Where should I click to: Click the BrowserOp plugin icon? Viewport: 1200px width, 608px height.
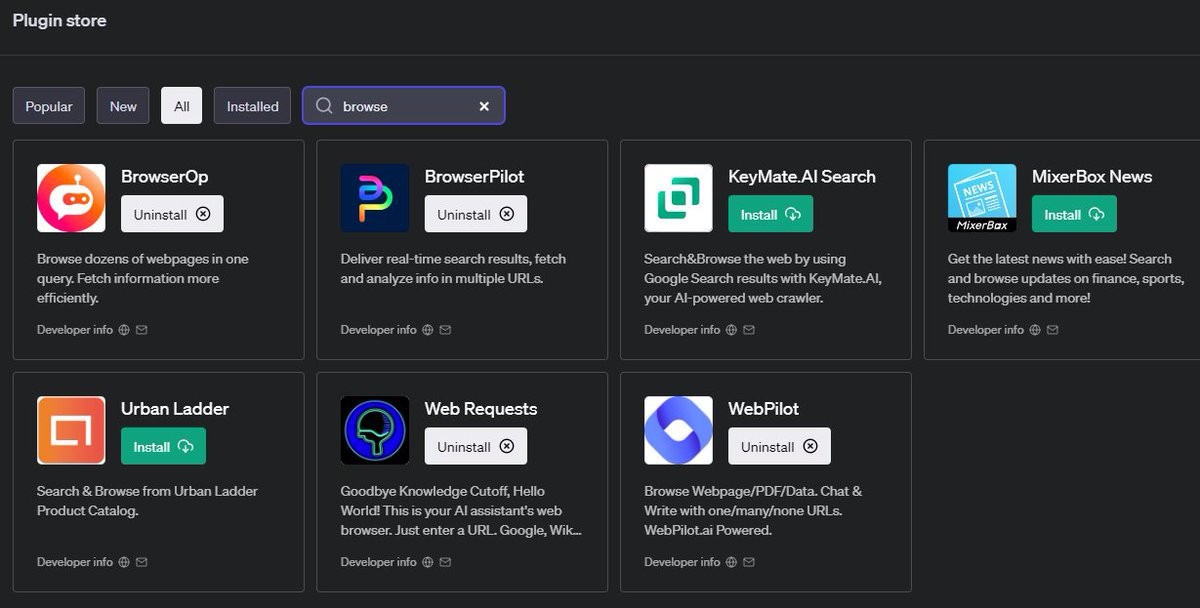point(70,197)
